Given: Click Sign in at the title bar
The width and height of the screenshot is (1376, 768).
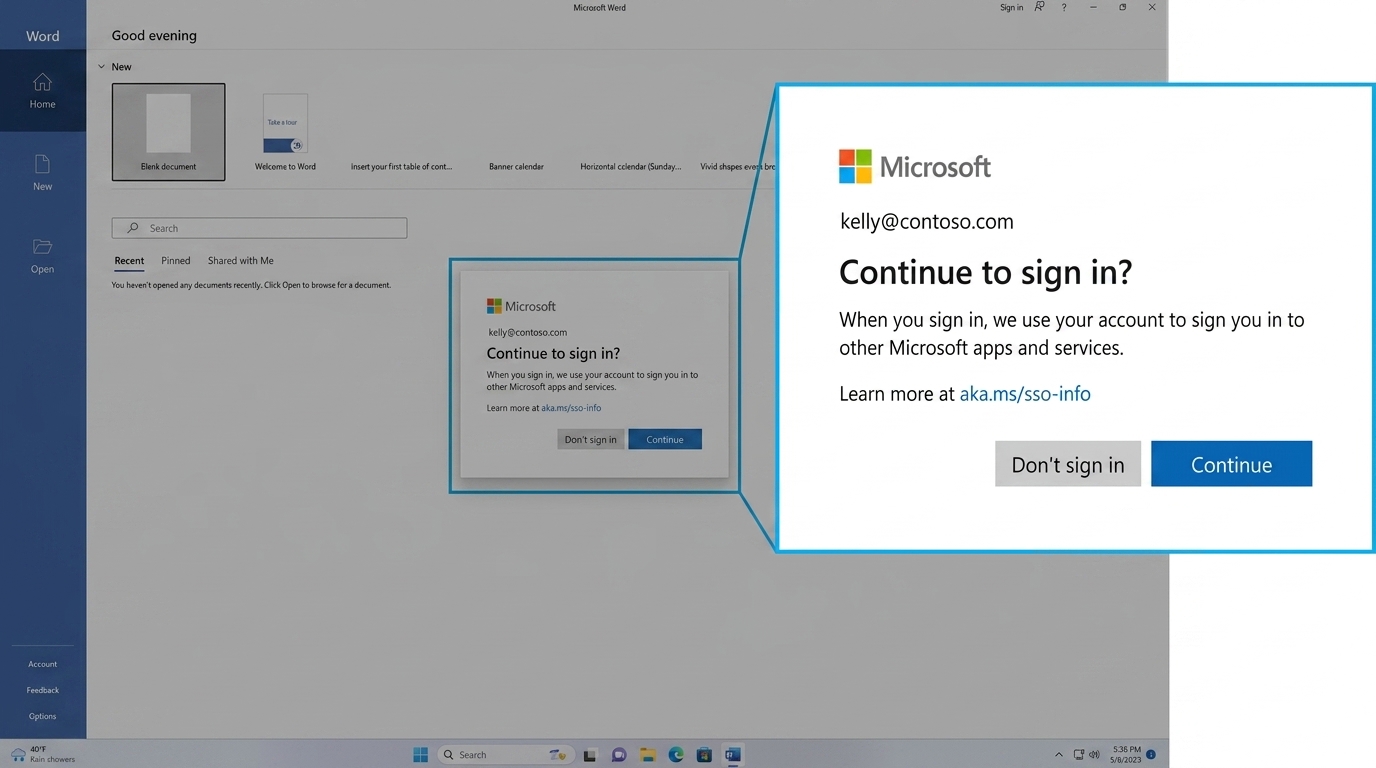Looking at the screenshot, I should coord(1011,7).
